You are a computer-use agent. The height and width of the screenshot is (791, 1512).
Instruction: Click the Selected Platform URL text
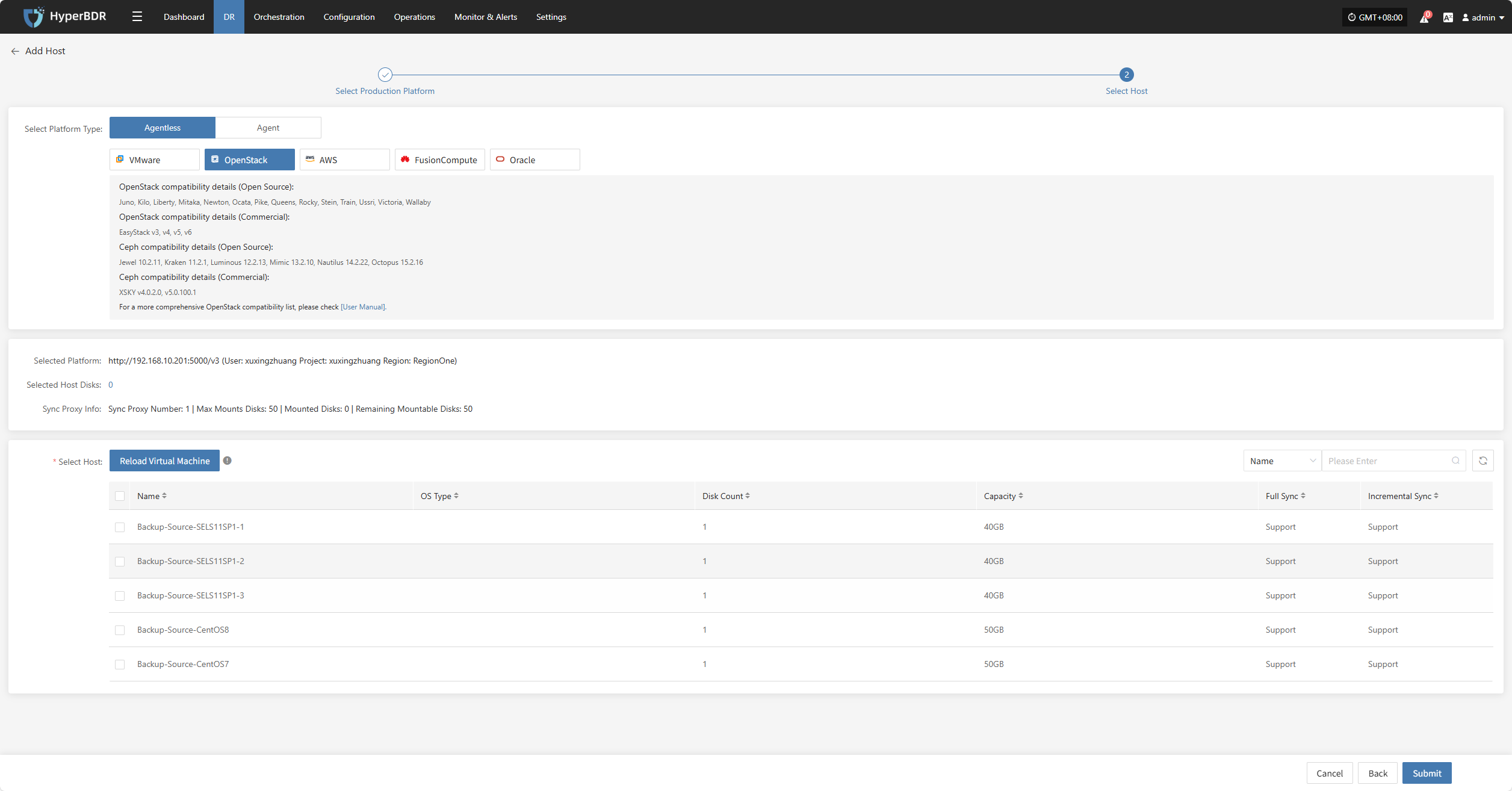click(x=282, y=361)
